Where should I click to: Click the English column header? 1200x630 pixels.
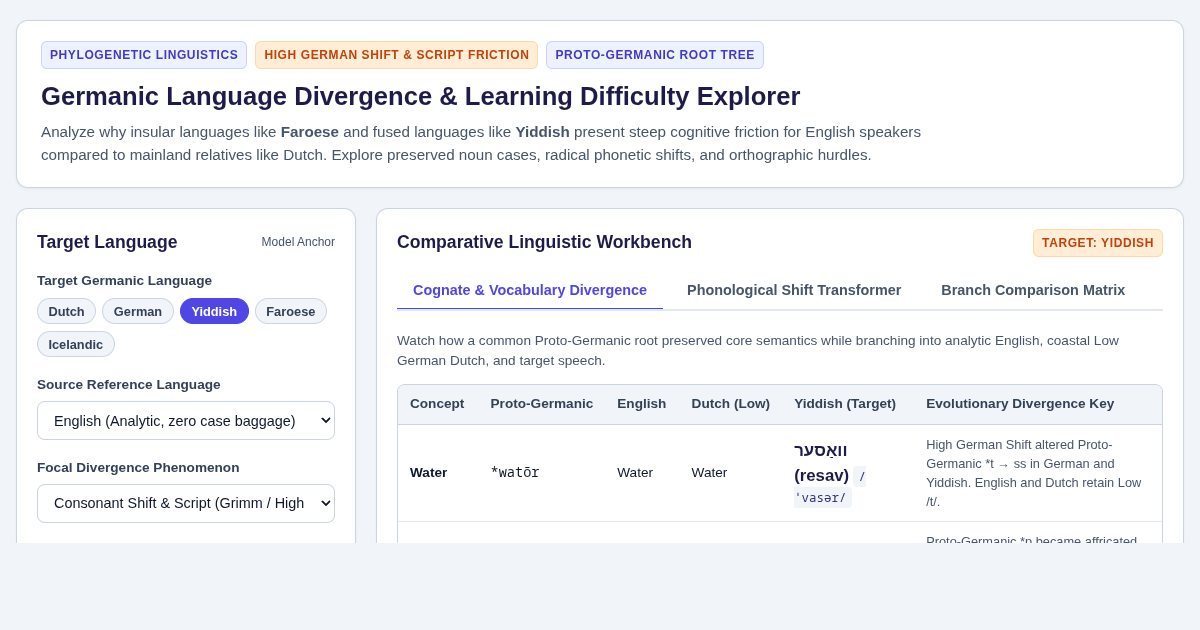(x=642, y=404)
